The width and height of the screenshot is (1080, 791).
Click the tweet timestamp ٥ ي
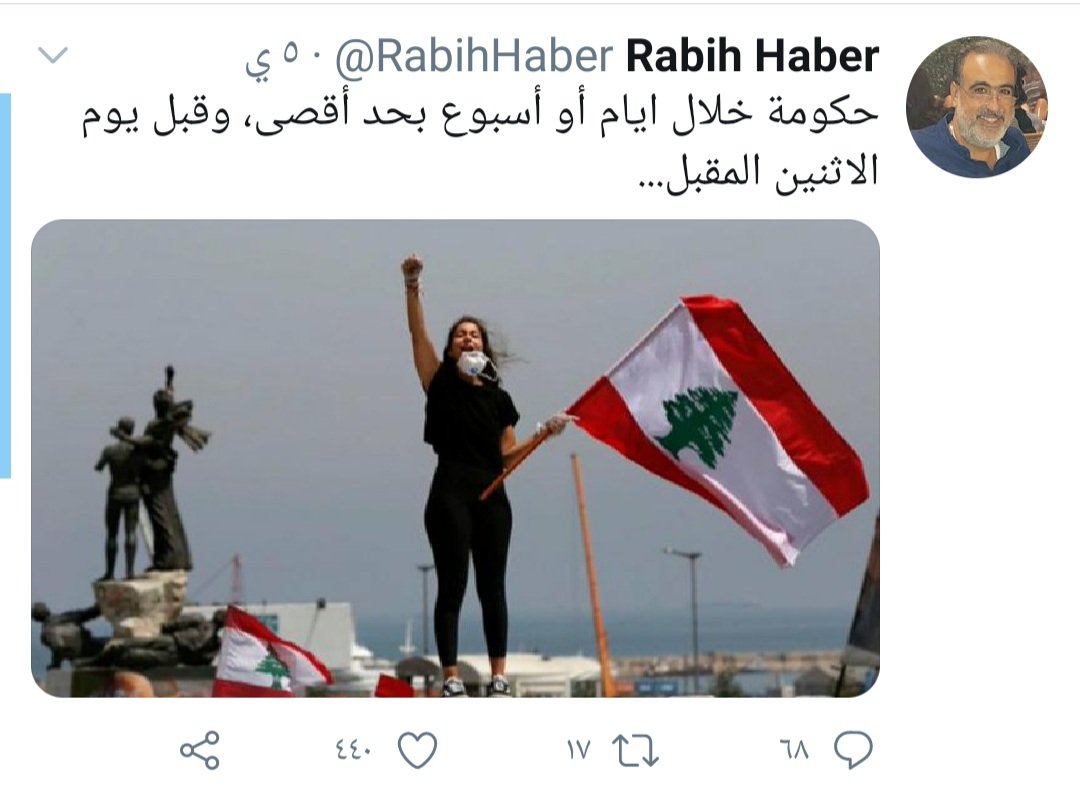click(x=275, y=58)
